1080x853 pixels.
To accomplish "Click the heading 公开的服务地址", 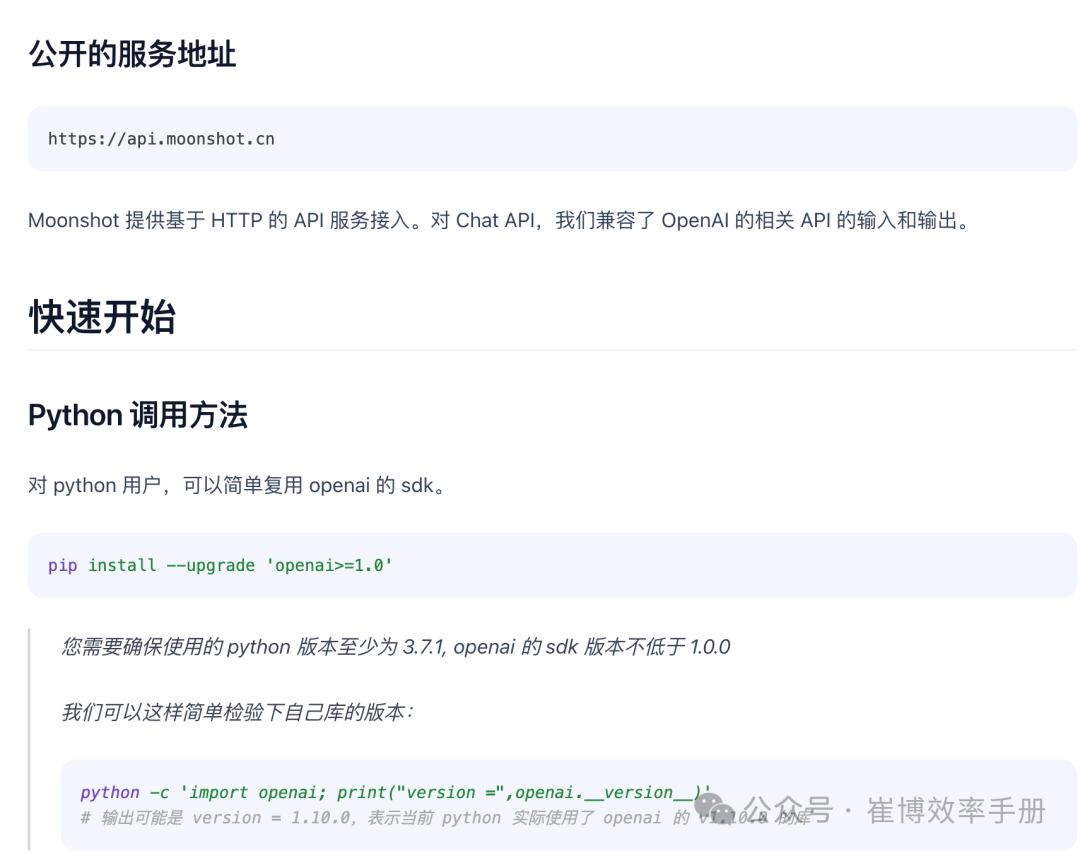I will tap(132, 54).
